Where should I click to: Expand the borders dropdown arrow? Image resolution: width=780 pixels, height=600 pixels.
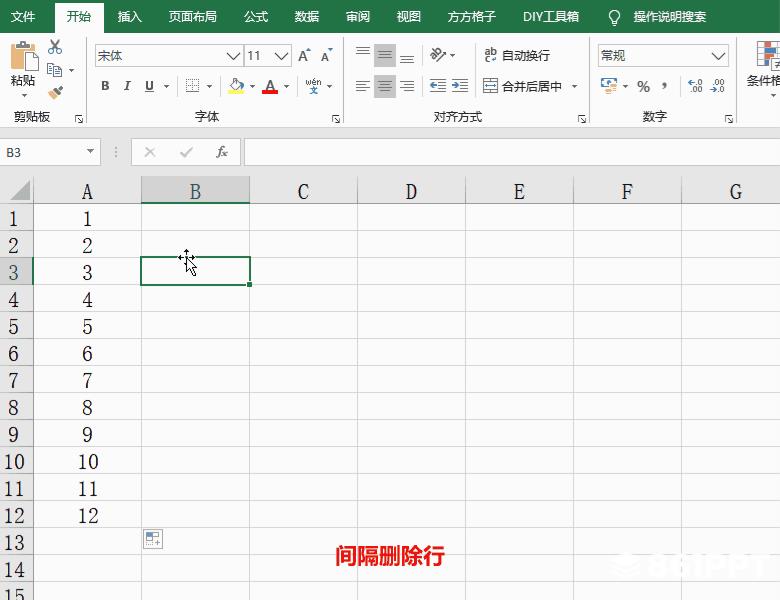pyautogui.click(x=209, y=87)
